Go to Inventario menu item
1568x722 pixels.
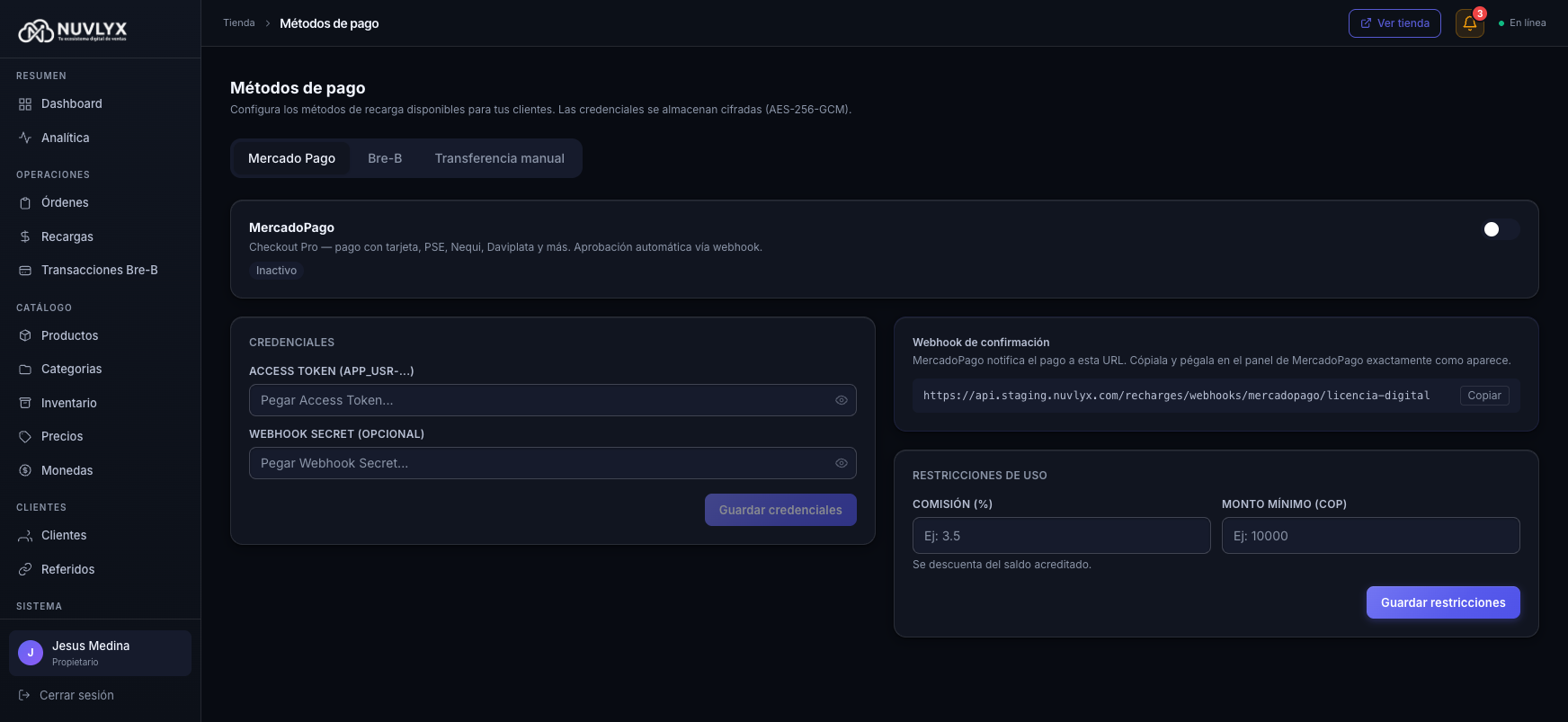[100, 403]
